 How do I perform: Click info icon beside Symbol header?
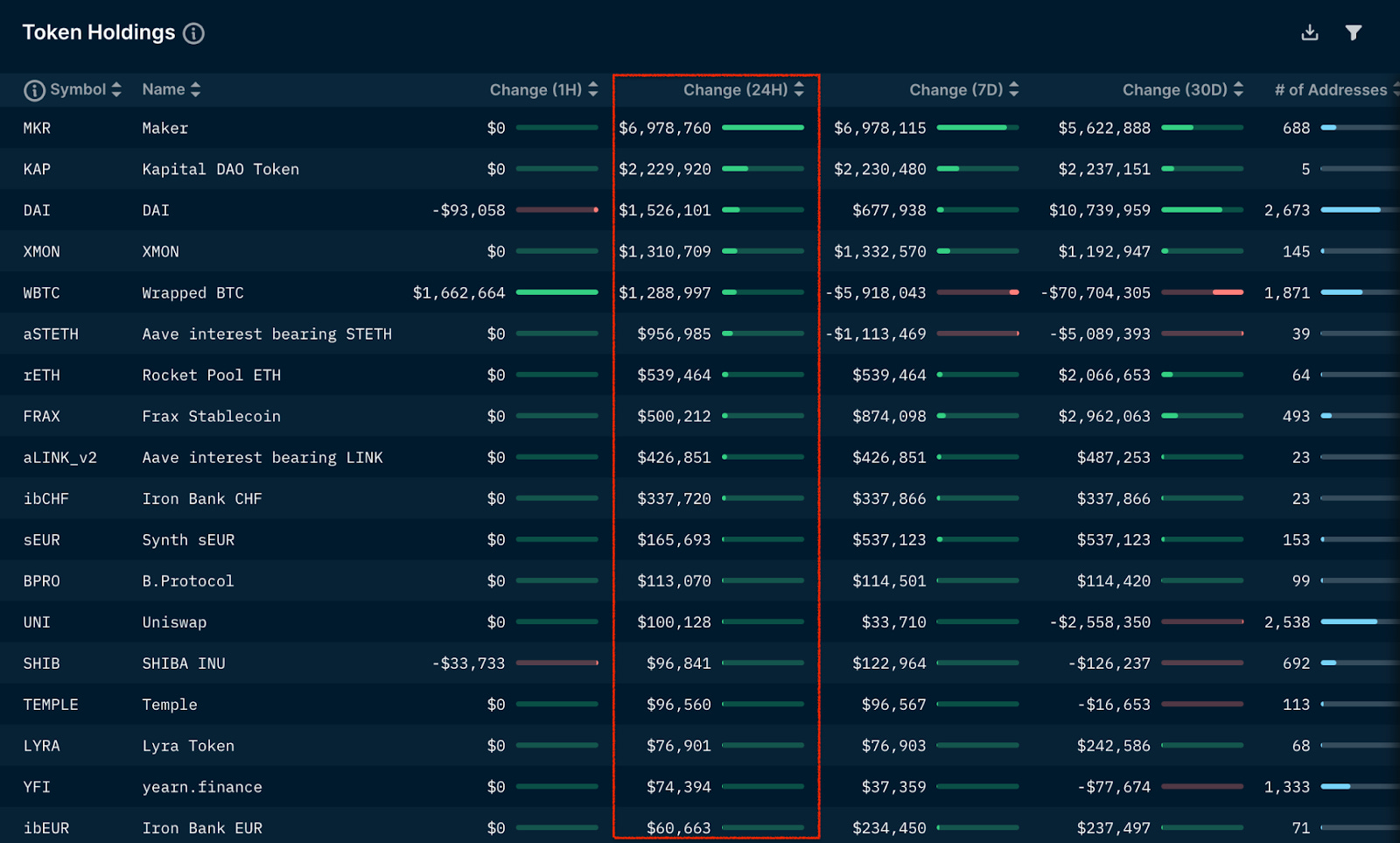[x=34, y=90]
